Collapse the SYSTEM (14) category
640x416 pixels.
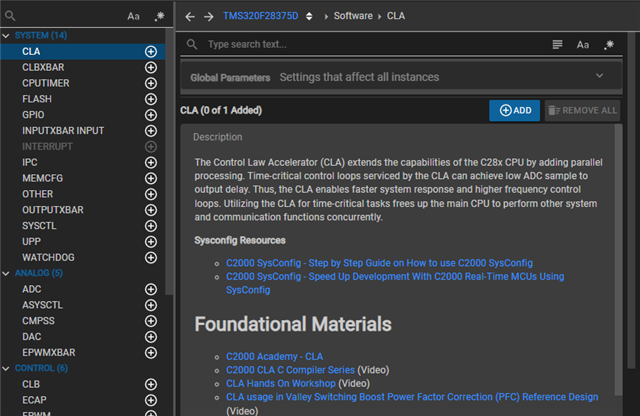click(7, 35)
